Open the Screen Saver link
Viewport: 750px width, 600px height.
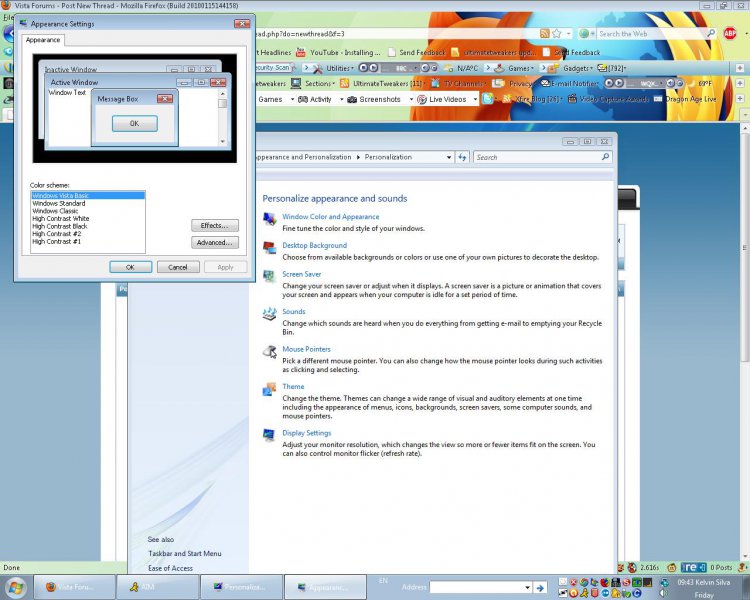pyautogui.click(x=301, y=274)
